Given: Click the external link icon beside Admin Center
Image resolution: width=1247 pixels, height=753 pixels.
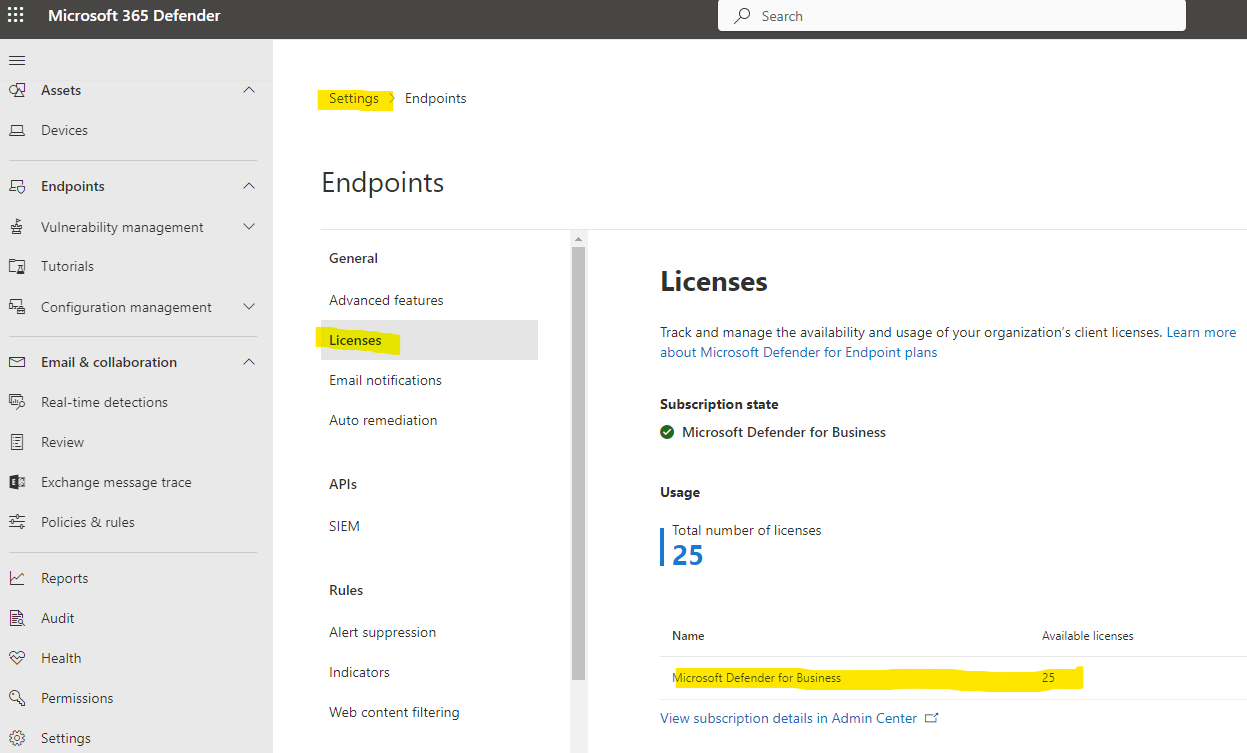Looking at the screenshot, I should click(x=932, y=718).
